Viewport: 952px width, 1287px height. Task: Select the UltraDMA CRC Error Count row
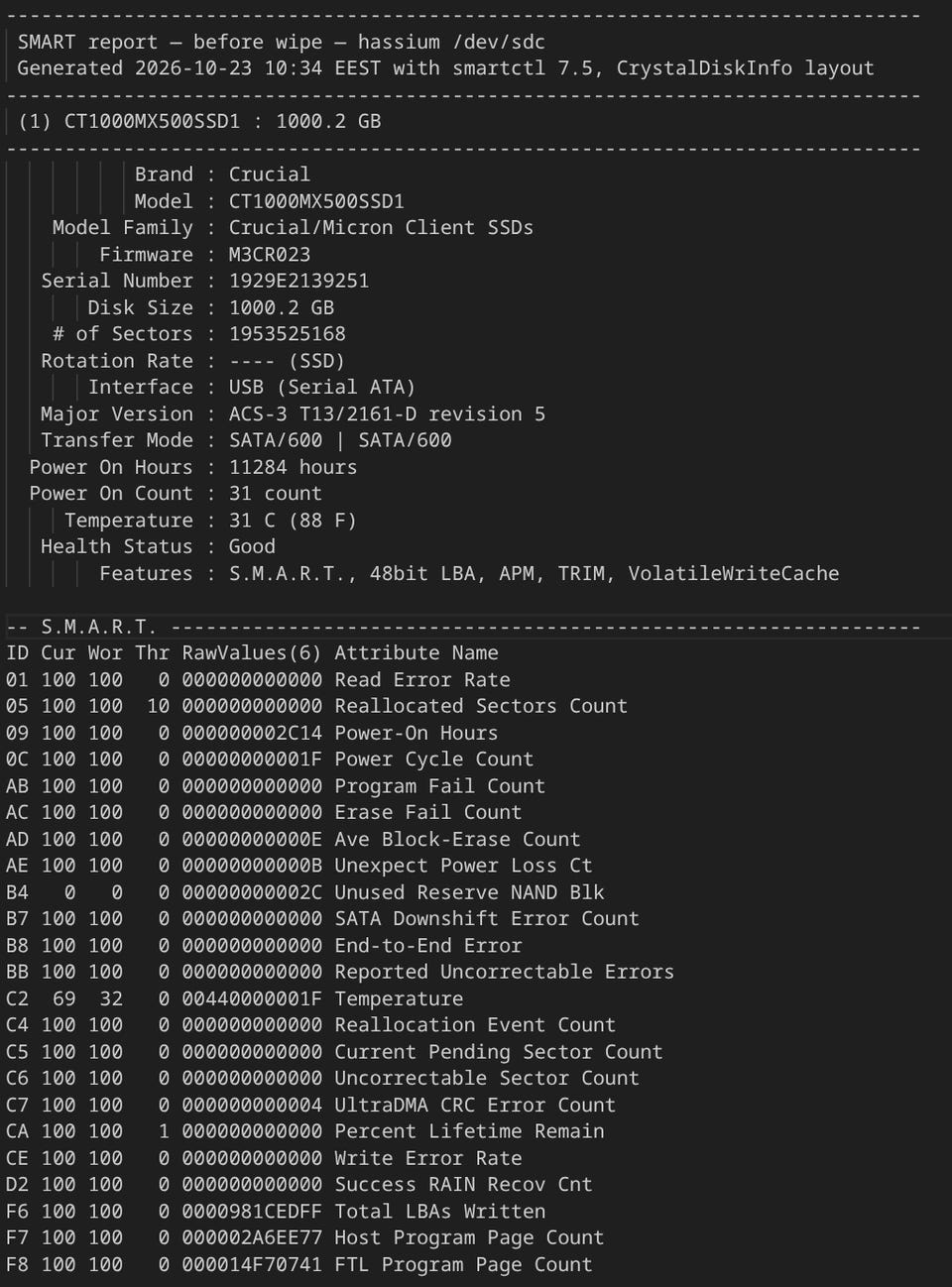310,1105
